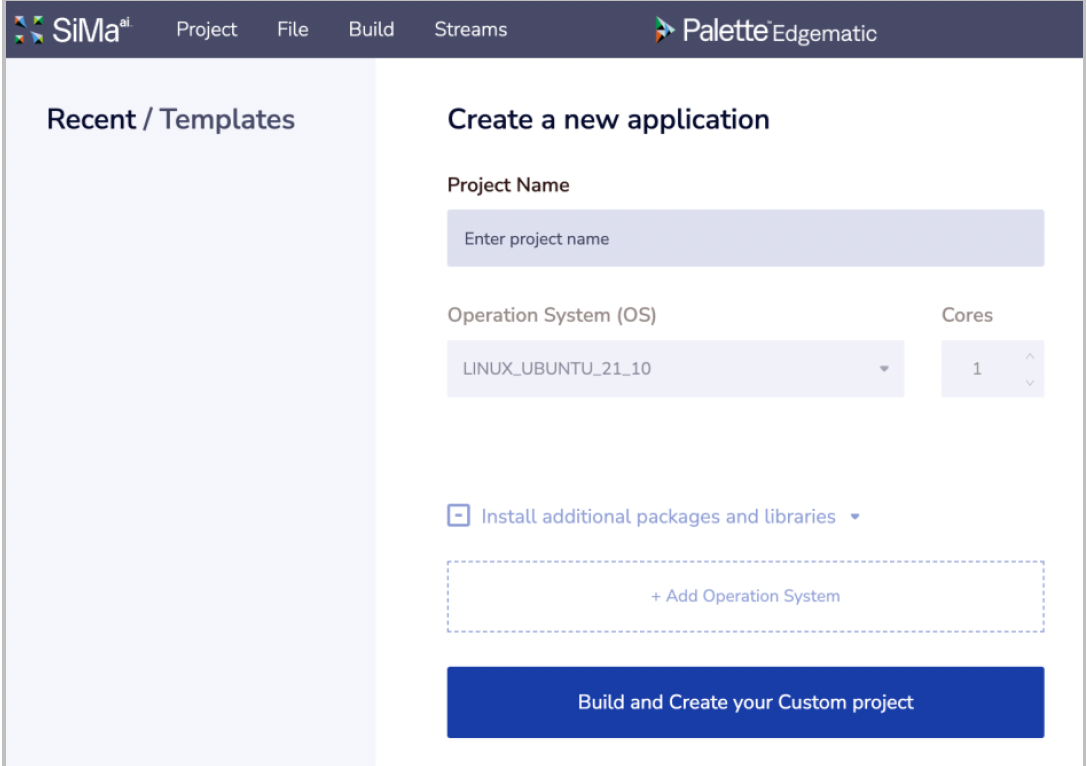Viewport: 1086px width, 766px height.
Task: Toggle the Install additional packages checkbox
Action: 458,517
